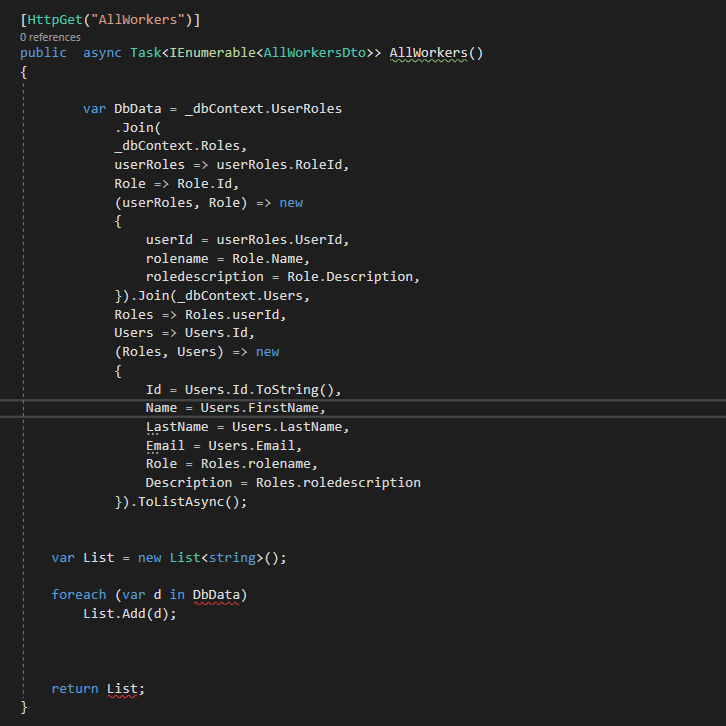Click the "userRoles => userRoles.RoleId," lambda line
The width and height of the screenshot is (726, 726).
coord(232,165)
